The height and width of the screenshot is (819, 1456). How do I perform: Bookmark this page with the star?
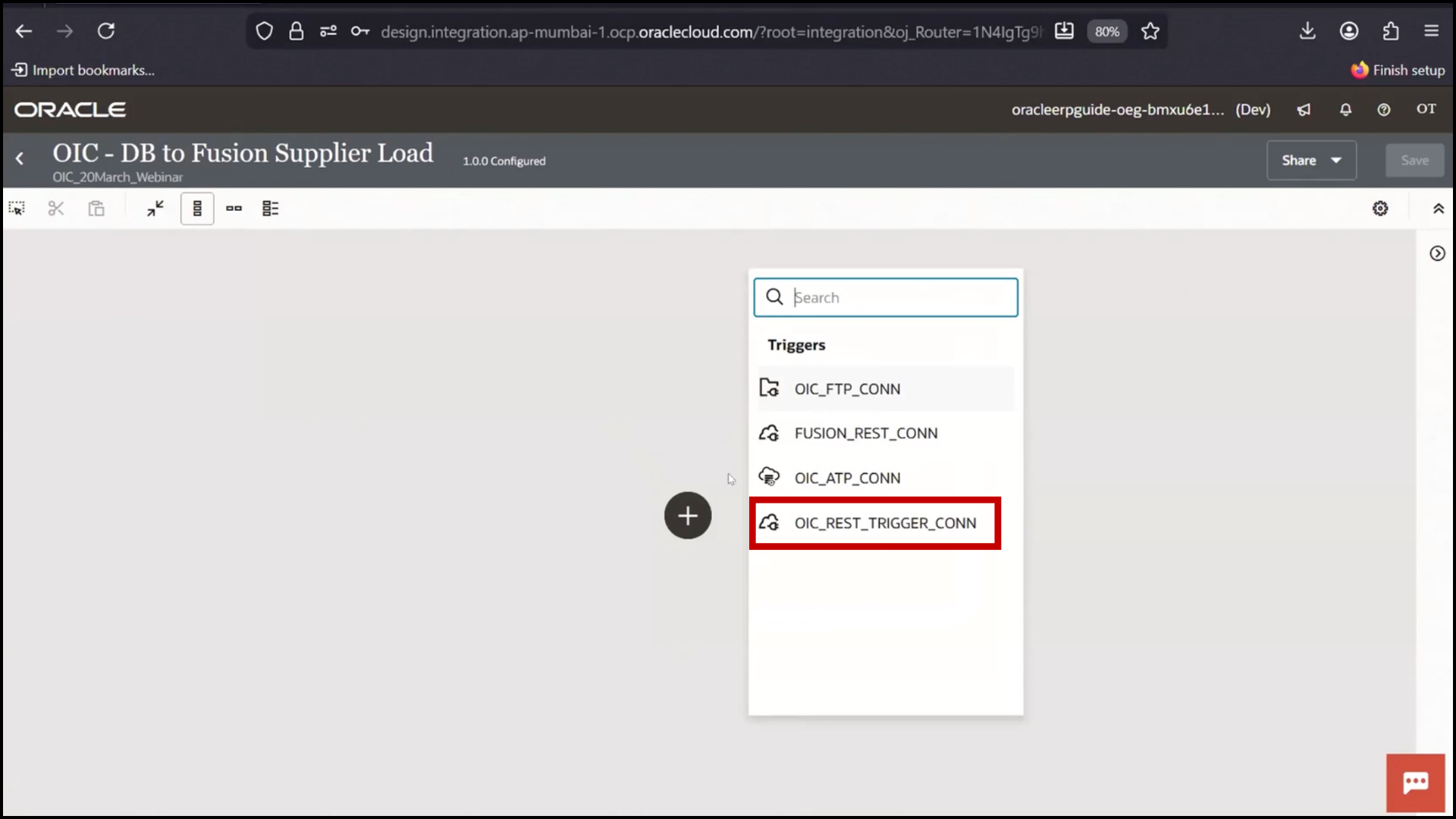(x=1150, y=31)
